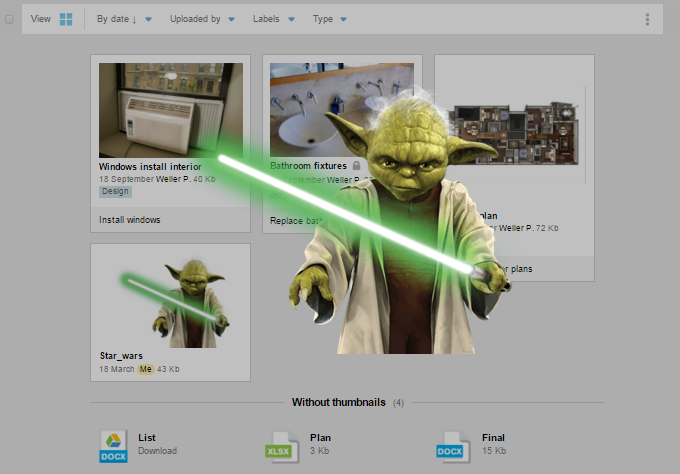Click the Google Drive DOCX icon for List
The width and height of the screenshot is (680, 474).
[x=113, y=446]
